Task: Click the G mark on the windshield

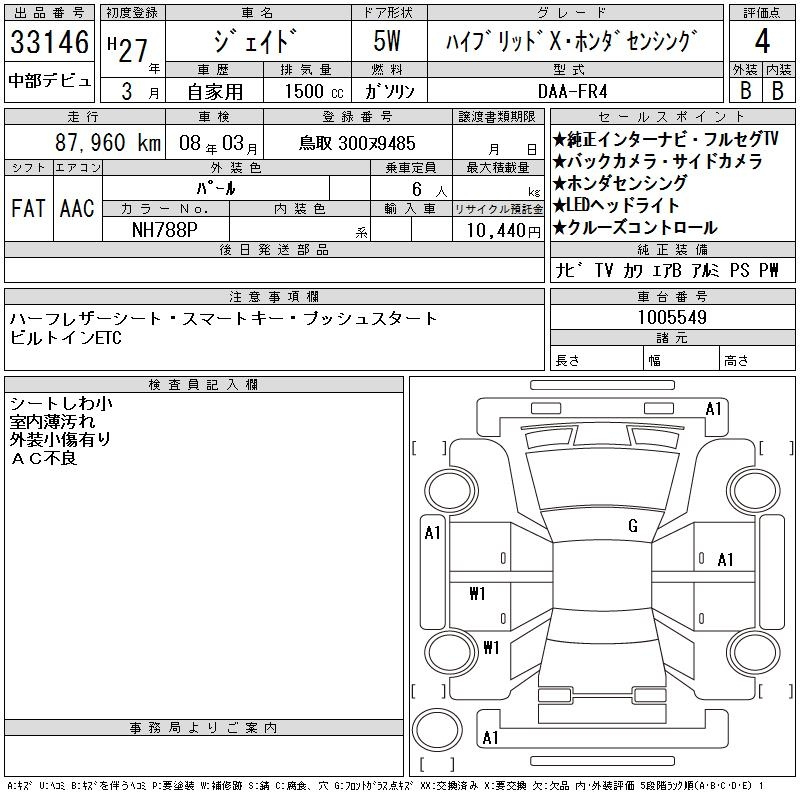Action: (633, 526)
